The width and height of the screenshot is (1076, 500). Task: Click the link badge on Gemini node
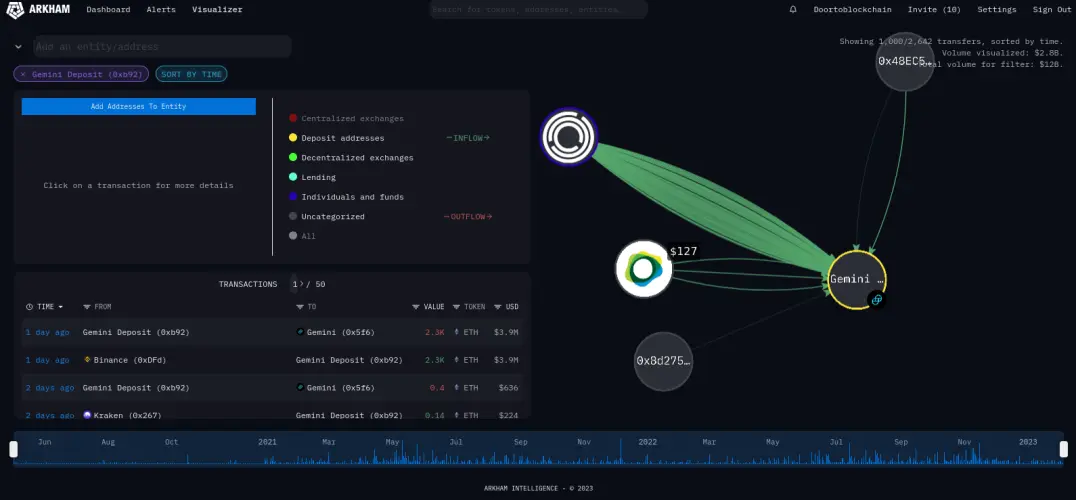pos(876,300)
